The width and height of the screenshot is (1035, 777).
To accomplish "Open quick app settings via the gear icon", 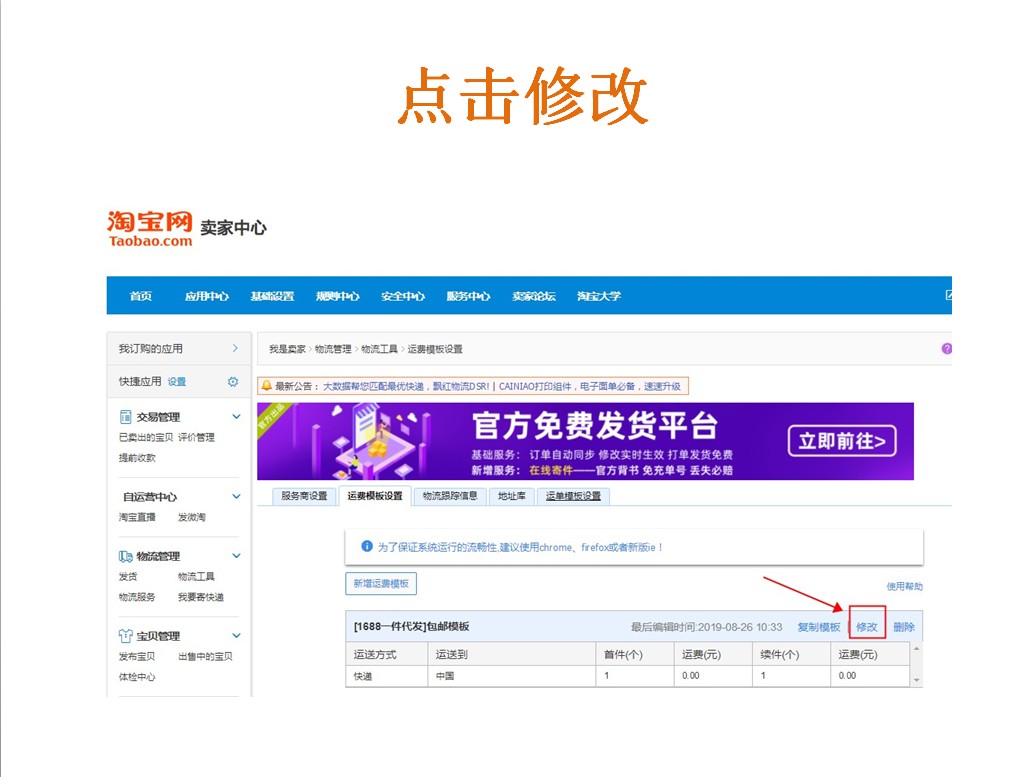I will (231, 381).
